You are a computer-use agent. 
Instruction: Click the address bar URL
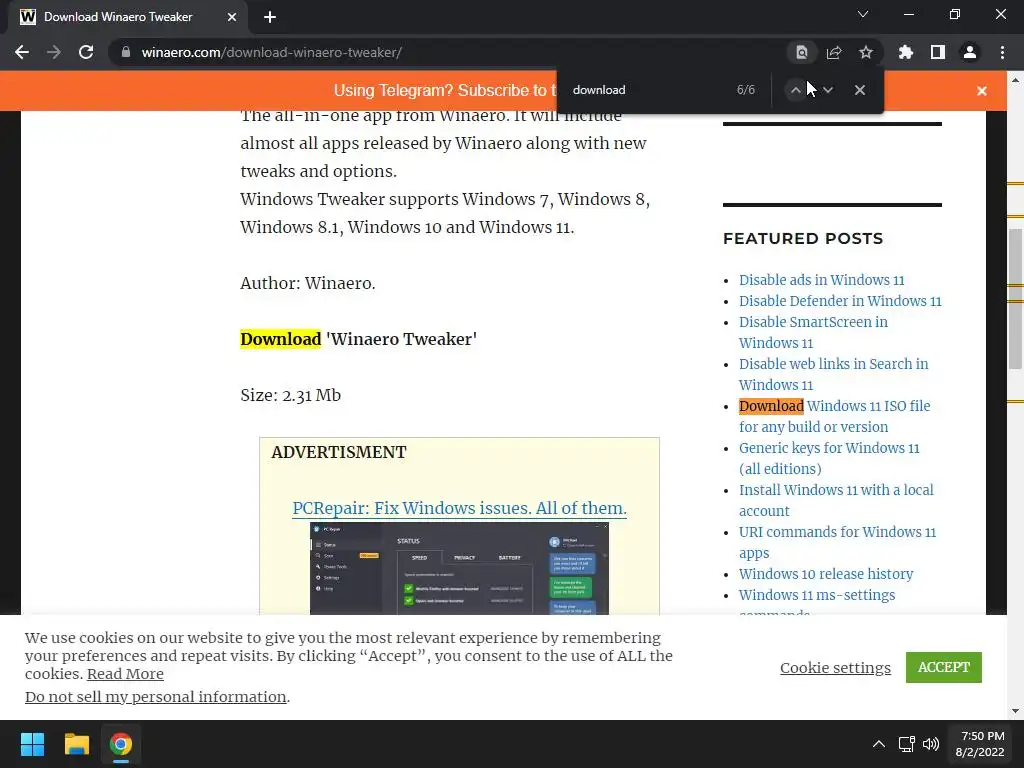272,52
